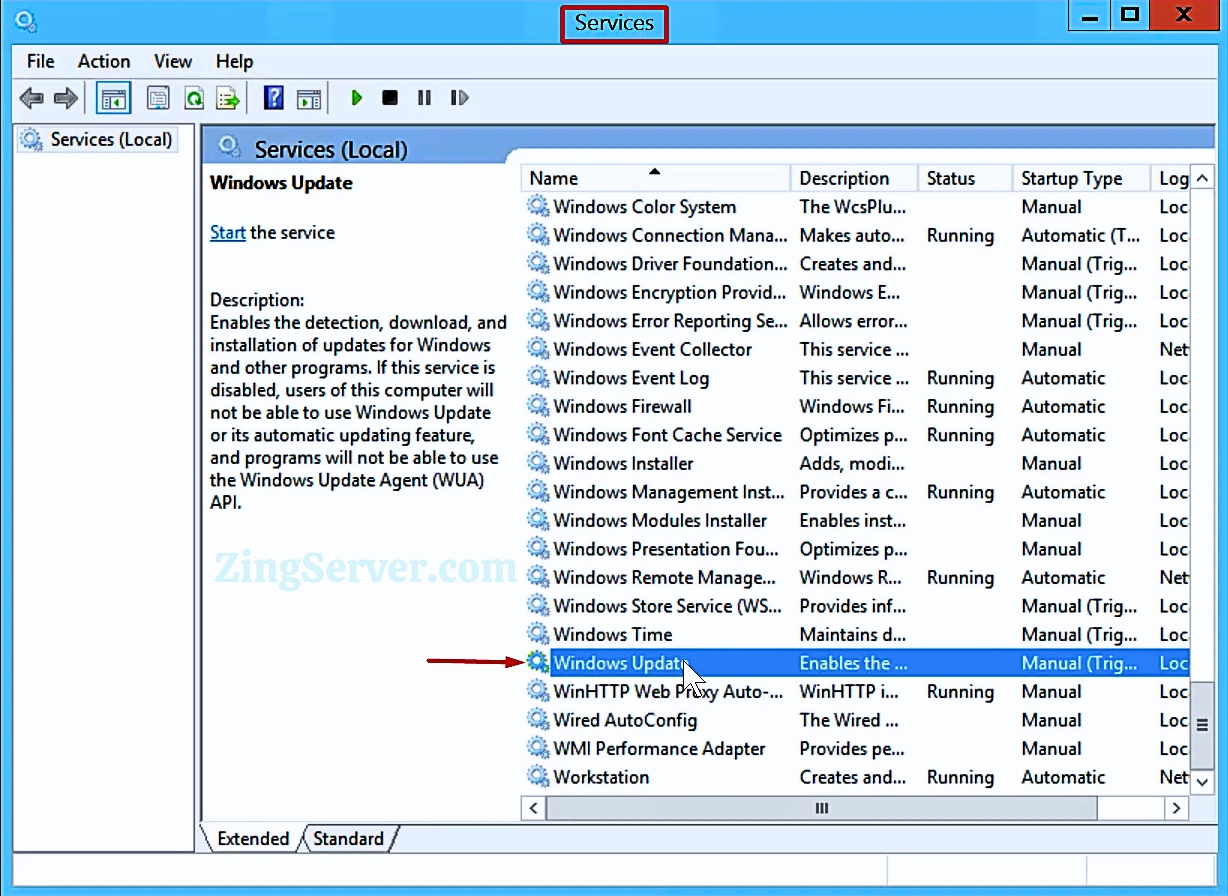
Task: Sort by the Description column header
Action: coord(854,178)
